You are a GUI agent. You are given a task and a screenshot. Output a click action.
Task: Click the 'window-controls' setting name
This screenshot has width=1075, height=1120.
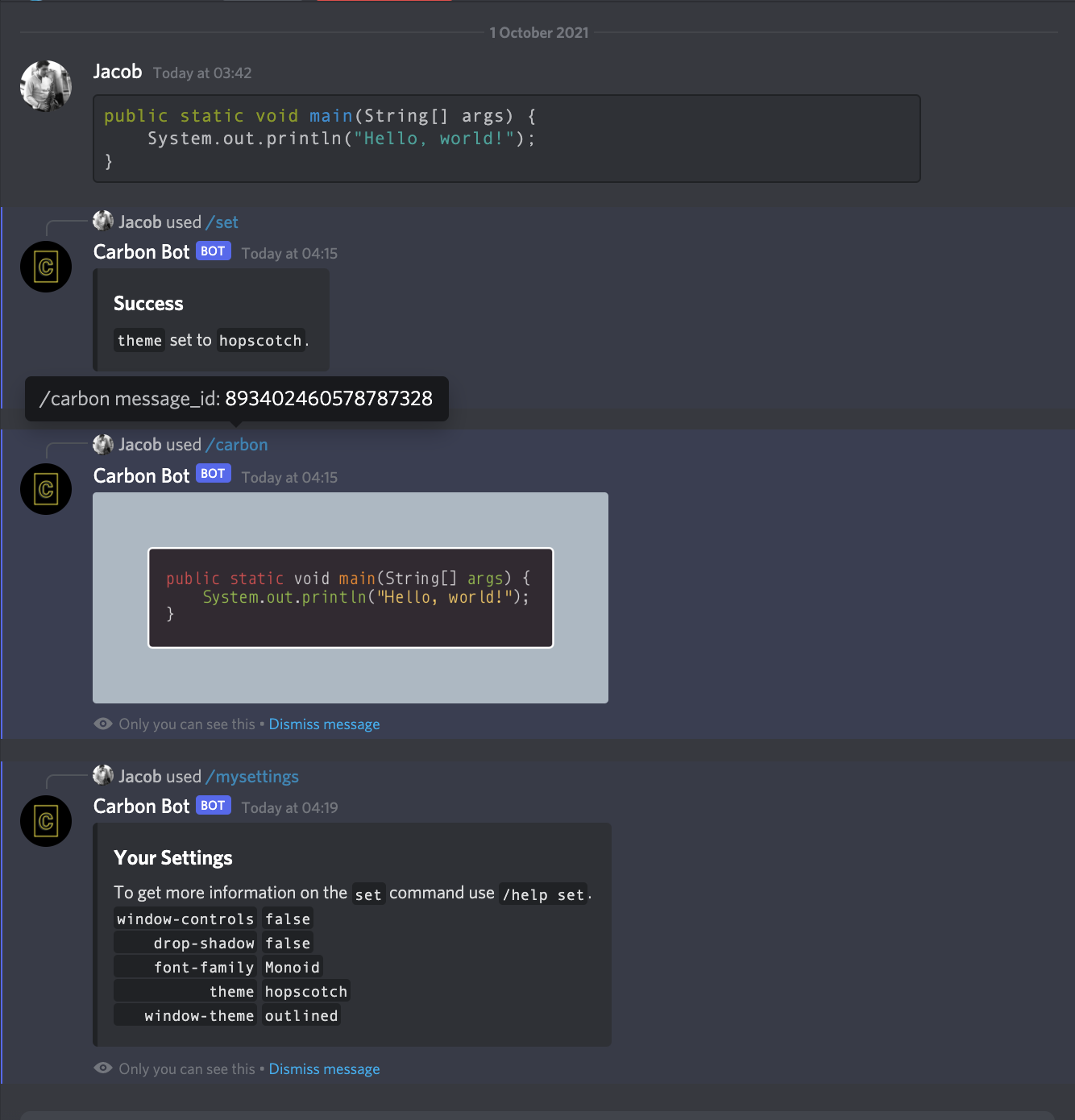tap(185, 919)
